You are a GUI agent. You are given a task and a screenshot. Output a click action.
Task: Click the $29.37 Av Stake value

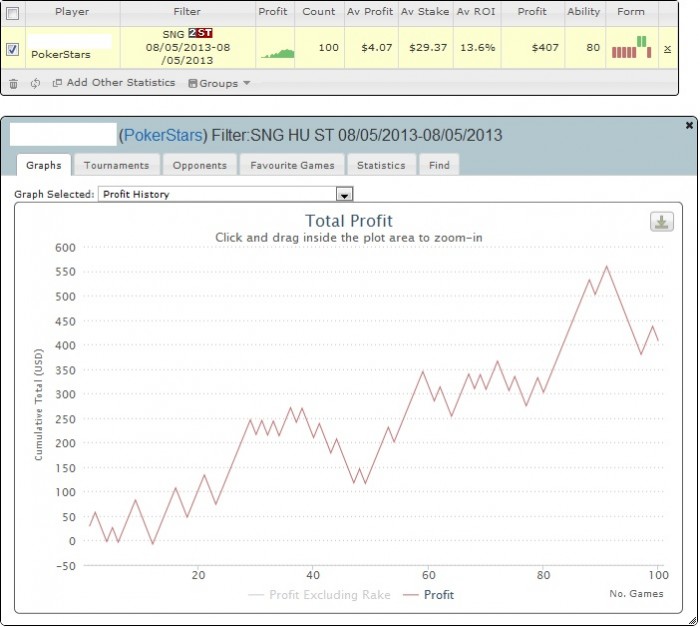click(x=428, y=47)
